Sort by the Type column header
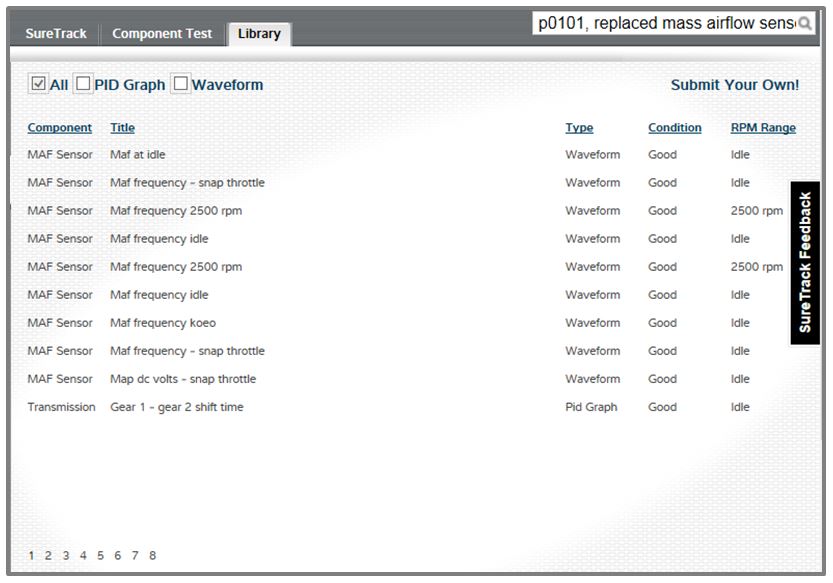Screen dimensions: 833x583 (x=579, y=128)
